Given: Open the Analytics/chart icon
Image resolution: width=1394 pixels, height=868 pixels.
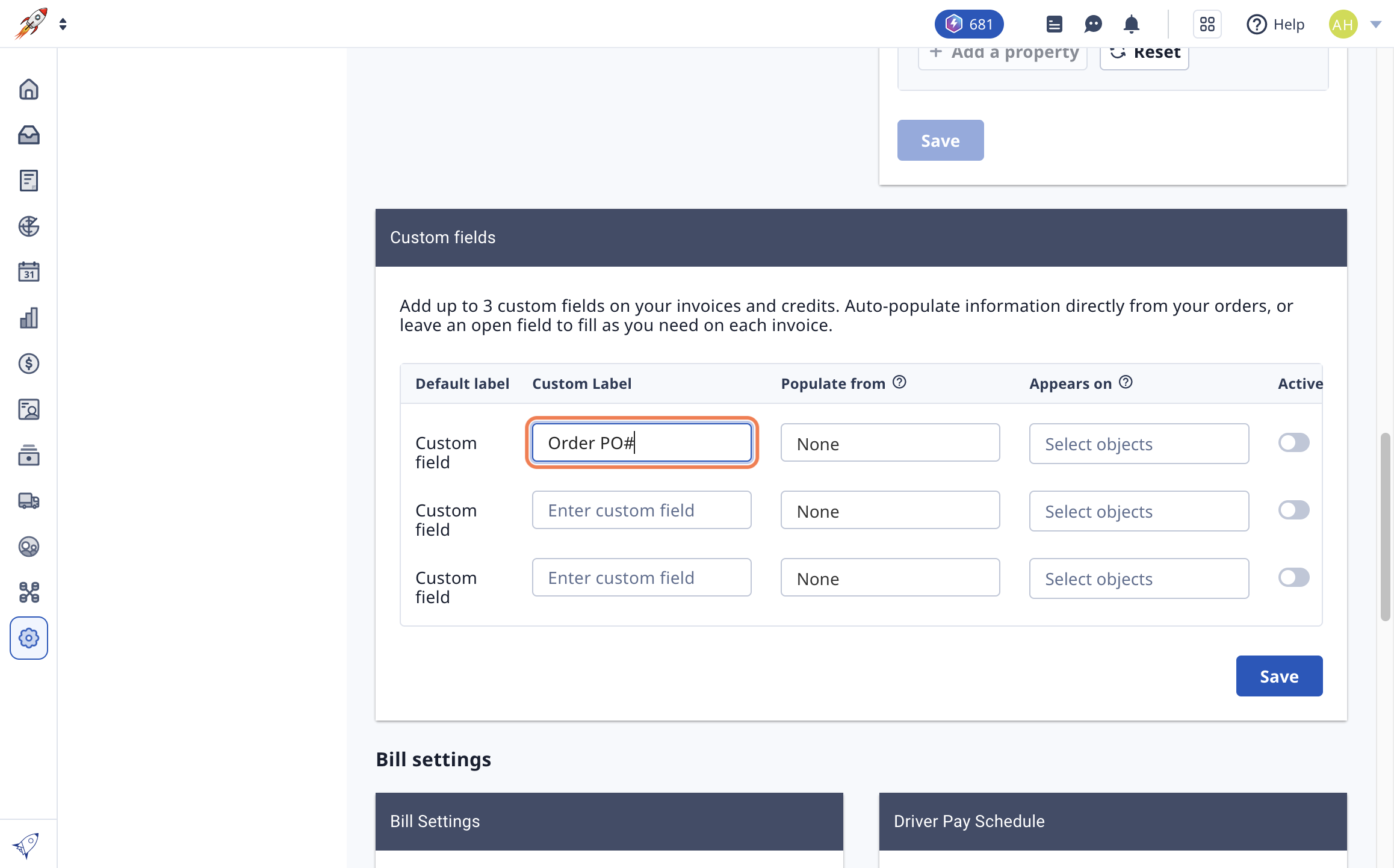Looking at the screenshot, I should pyautogui.click(x=29, y=317).
